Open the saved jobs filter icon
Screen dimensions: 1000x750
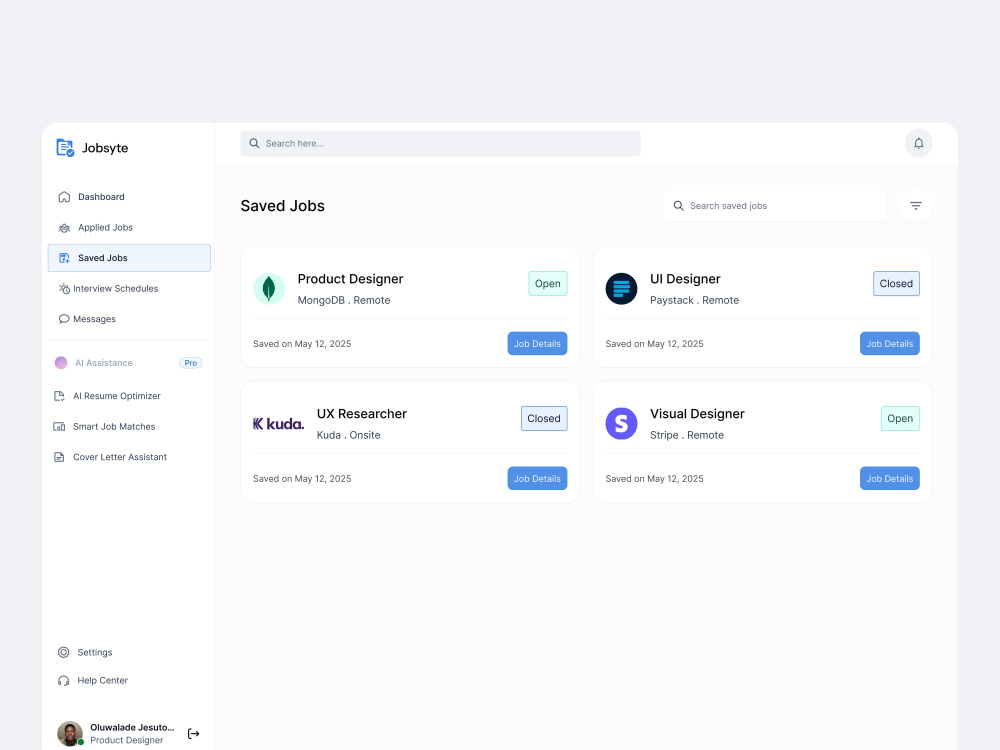916,205
